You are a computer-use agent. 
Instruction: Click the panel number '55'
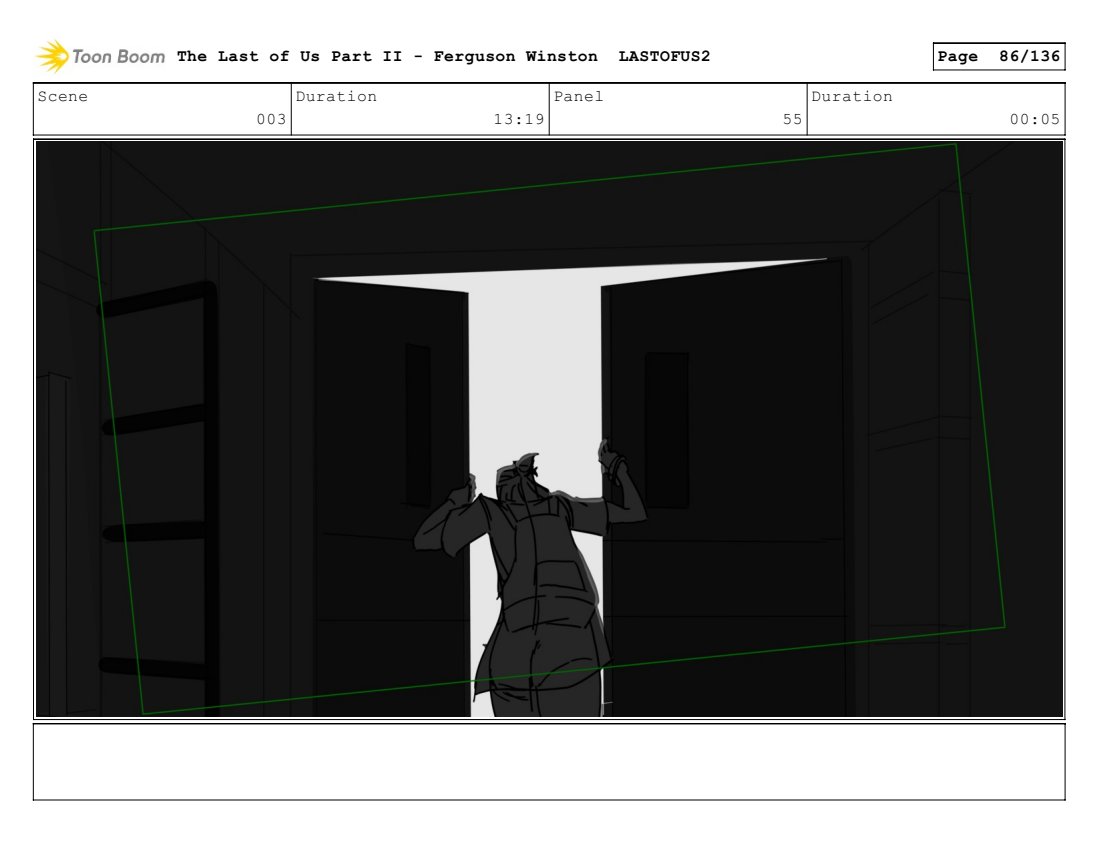(x=792, y=119)
